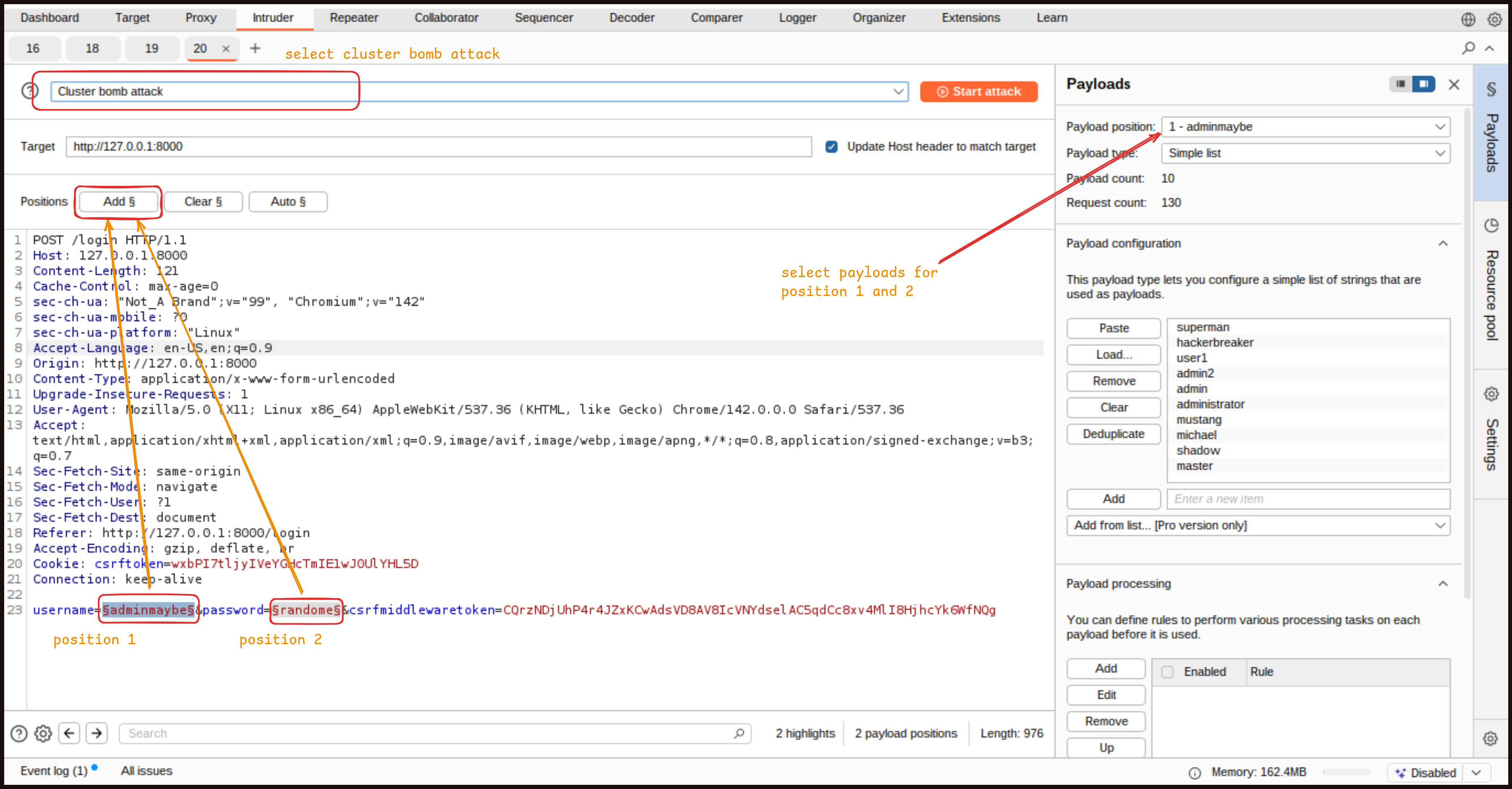The image size is (1512, 789).
Task: Click the back arrow near search bar
Action: [x=69, y=732]
